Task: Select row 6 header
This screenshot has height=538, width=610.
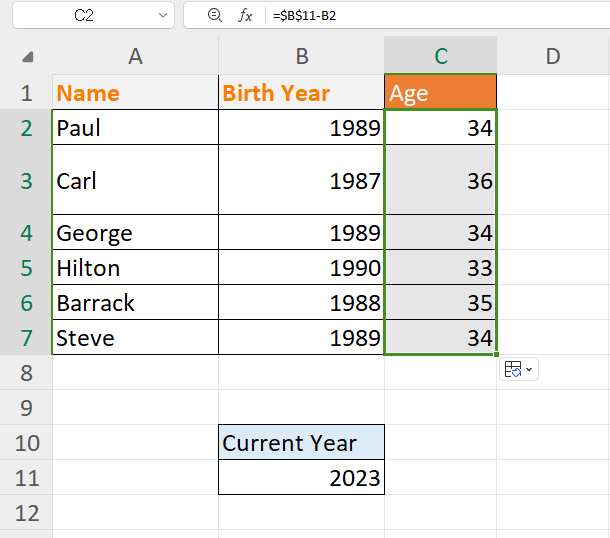Action: [26, 302]
